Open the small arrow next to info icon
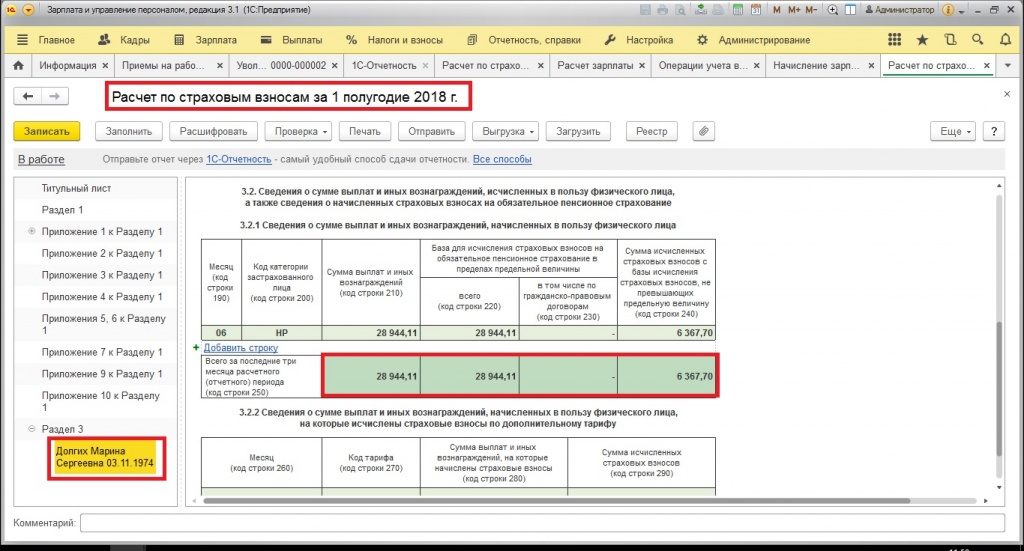 coord(961,11)
